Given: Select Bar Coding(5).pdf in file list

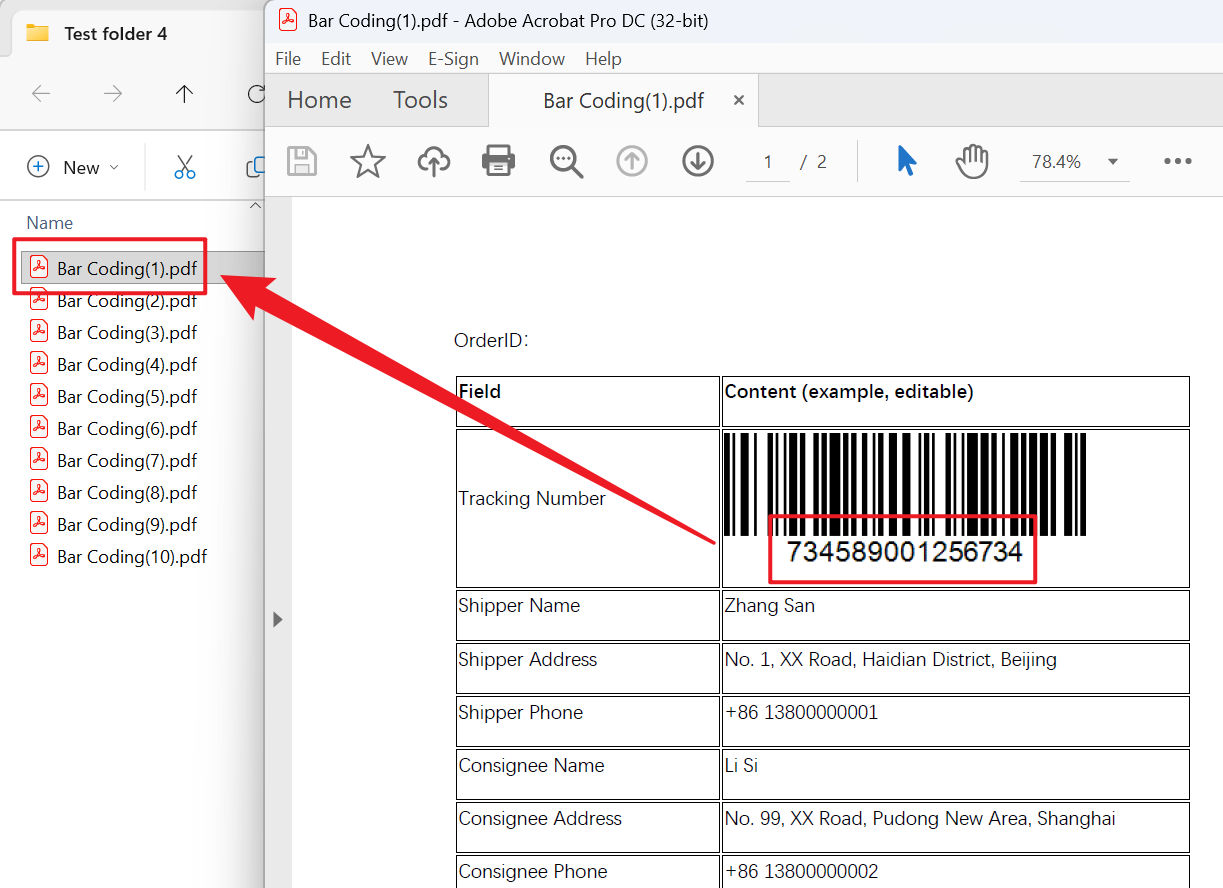Looking at the screenshot, I should [x=127, y=397].
